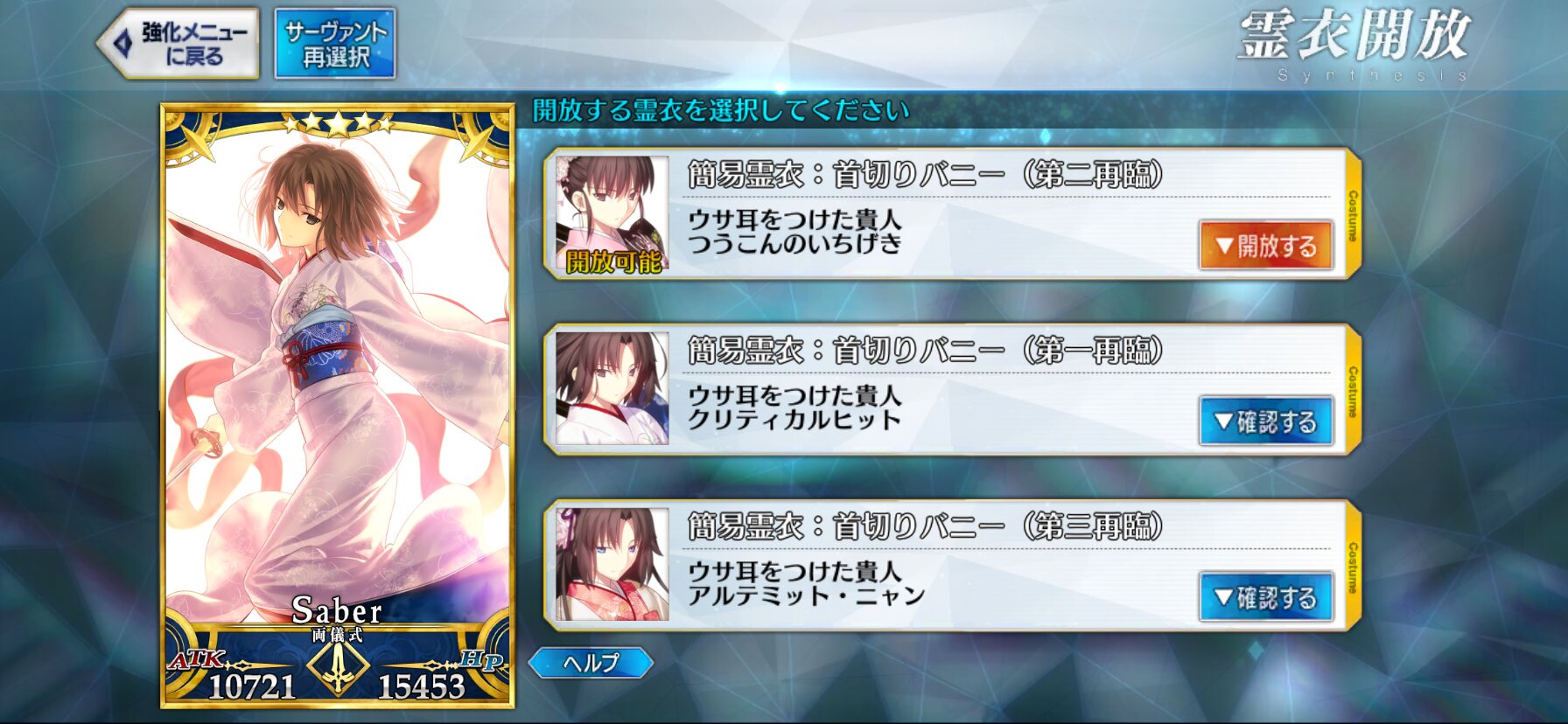The width and height of the screenshot is (1568, 724).
Task: Tap the five-star rarity icons
Action: [x=338, y=123]
